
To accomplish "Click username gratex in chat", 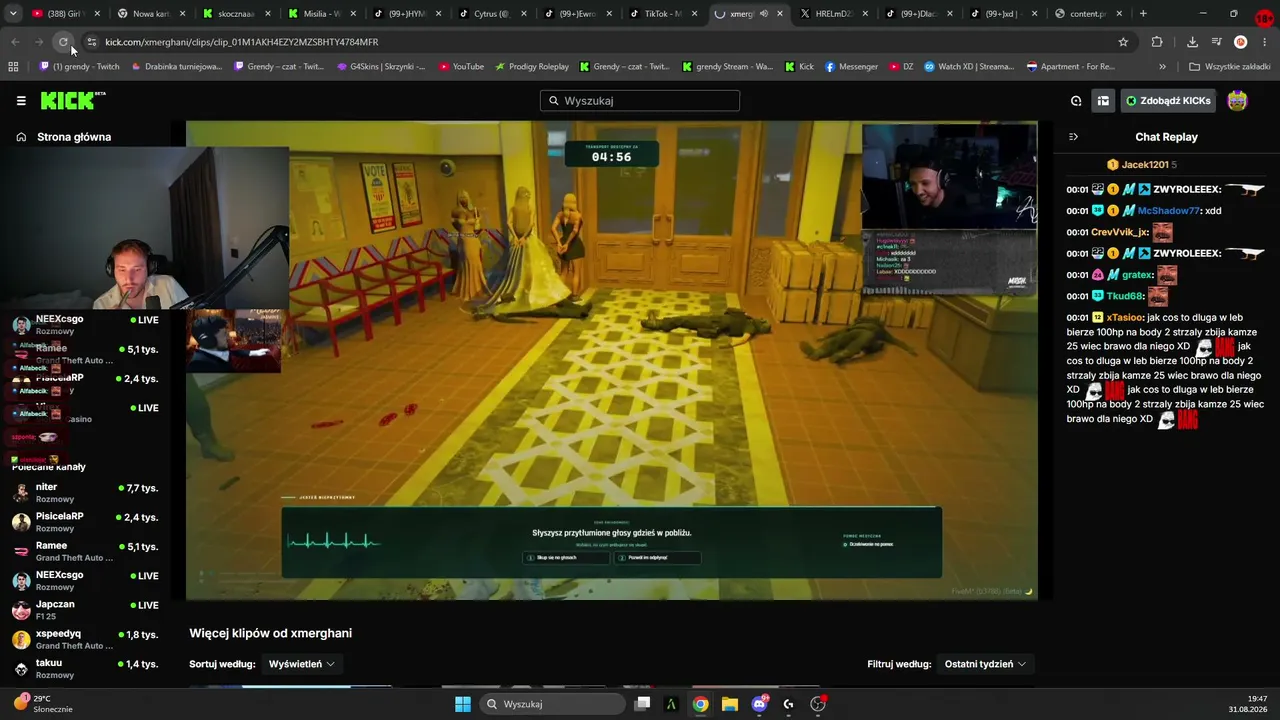I will click(x=1137, y=275).
